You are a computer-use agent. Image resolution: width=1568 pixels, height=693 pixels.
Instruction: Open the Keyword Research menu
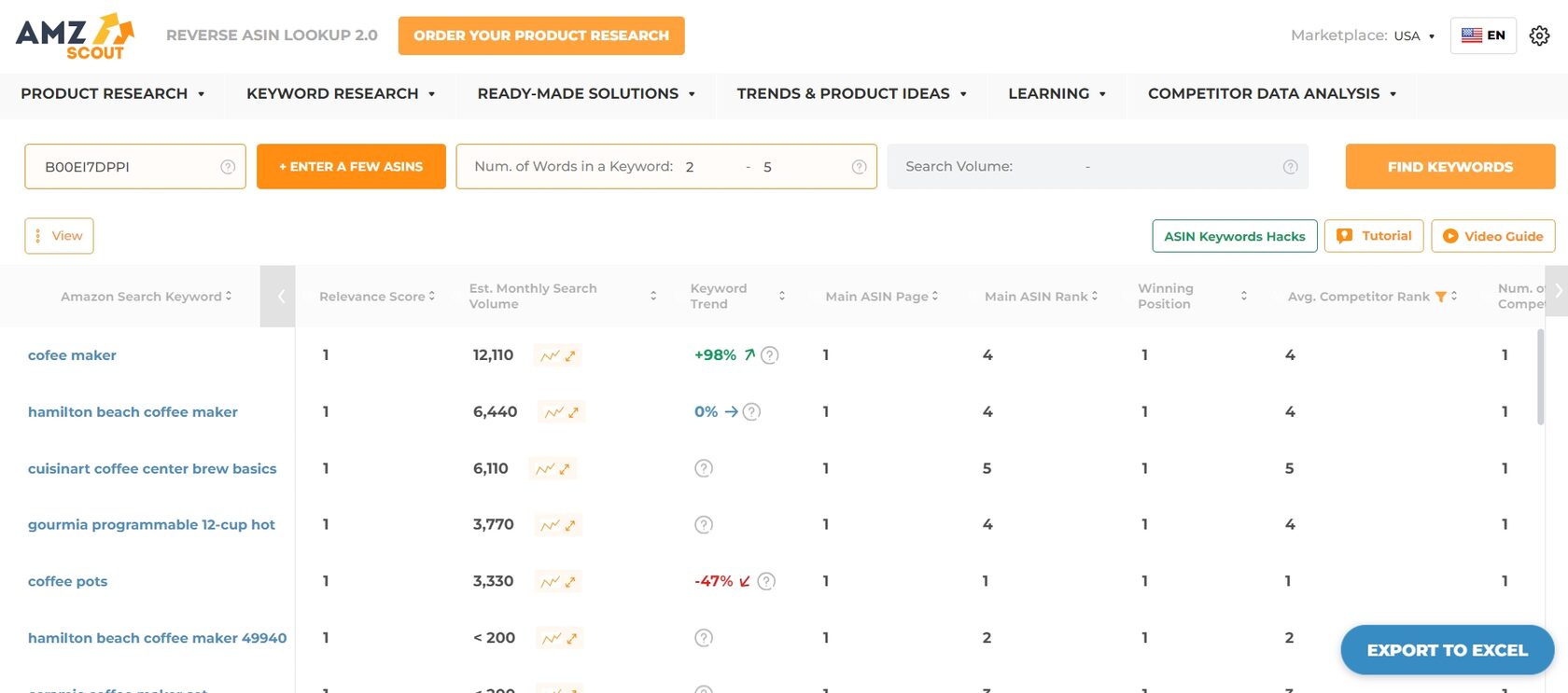[x=341, y=94]
